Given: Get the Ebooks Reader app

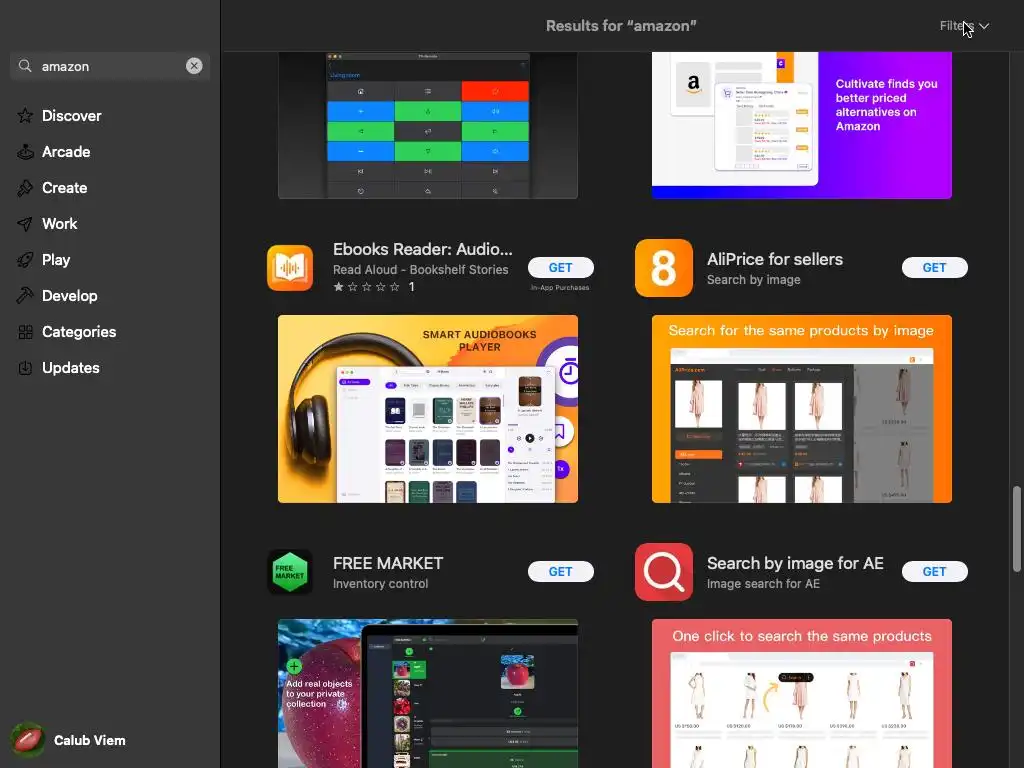Looking at the screenshot, I should pos(560,268).
